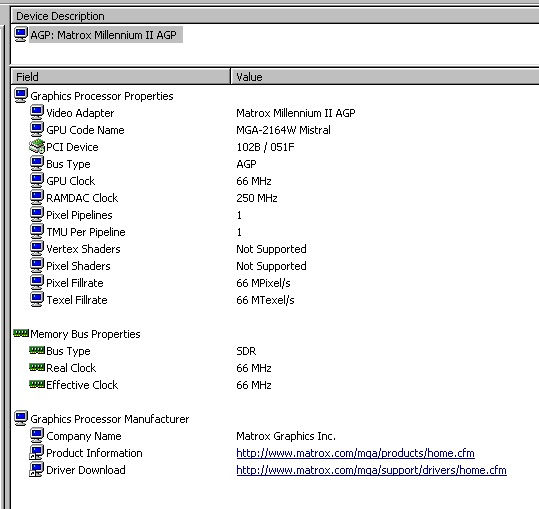Select the Company Name field label
The width and height of the screenshot is (539, 509).
coord(84,436)
